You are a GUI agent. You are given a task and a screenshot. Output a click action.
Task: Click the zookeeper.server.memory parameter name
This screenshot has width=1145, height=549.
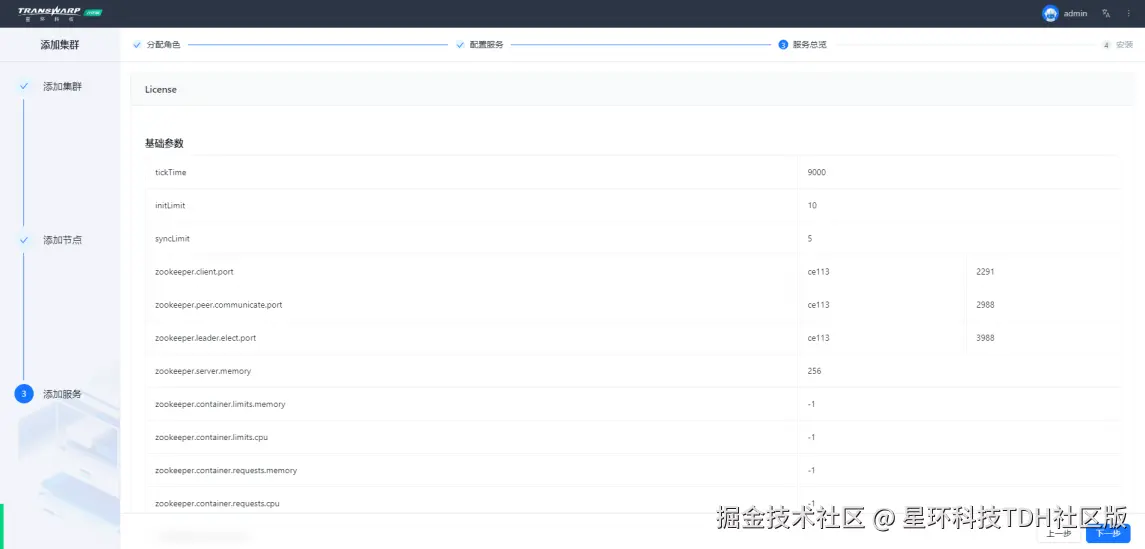(203, 371)
